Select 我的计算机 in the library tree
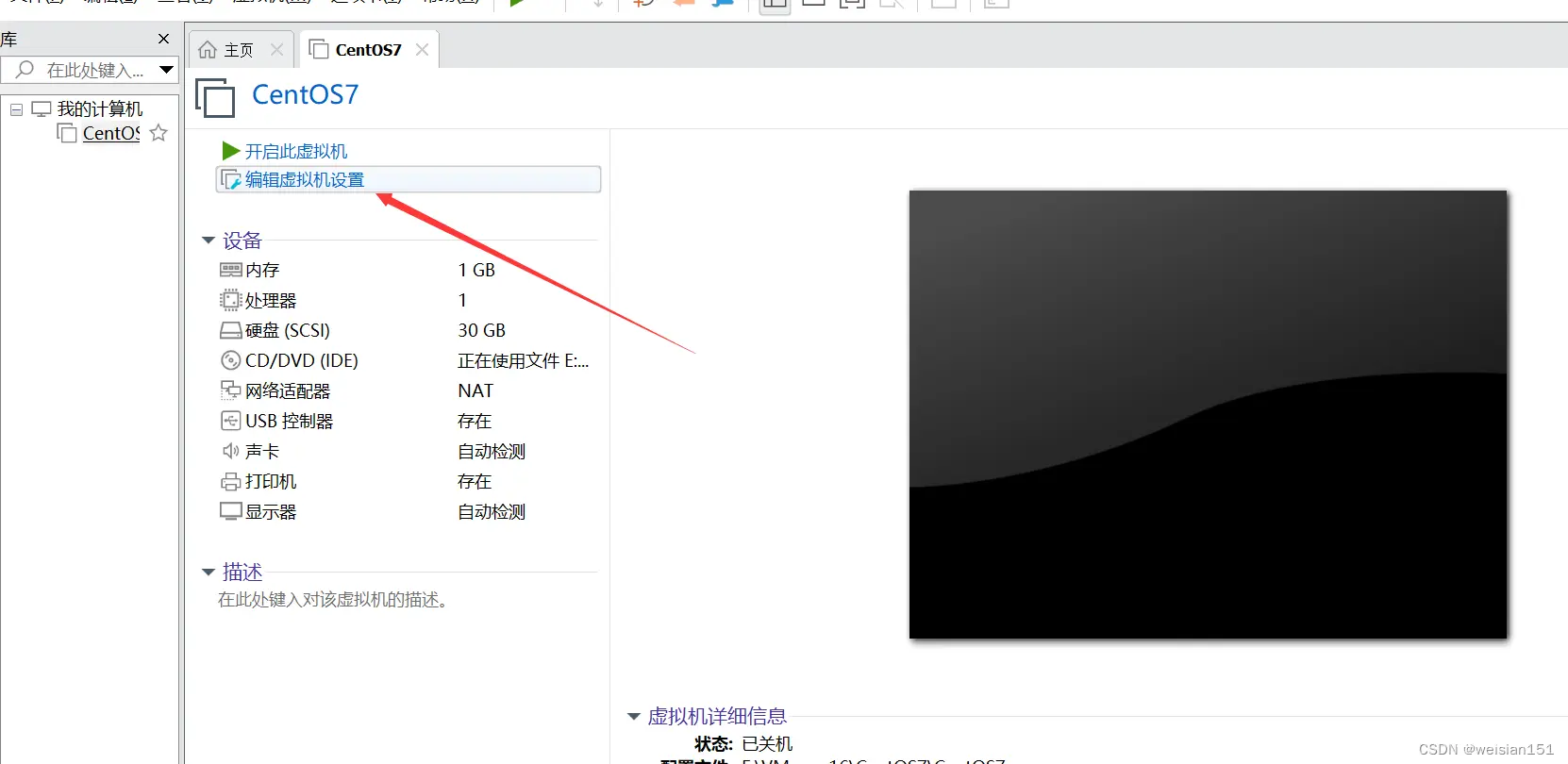This screenshot has height=764, width=1568. [100, 109]
